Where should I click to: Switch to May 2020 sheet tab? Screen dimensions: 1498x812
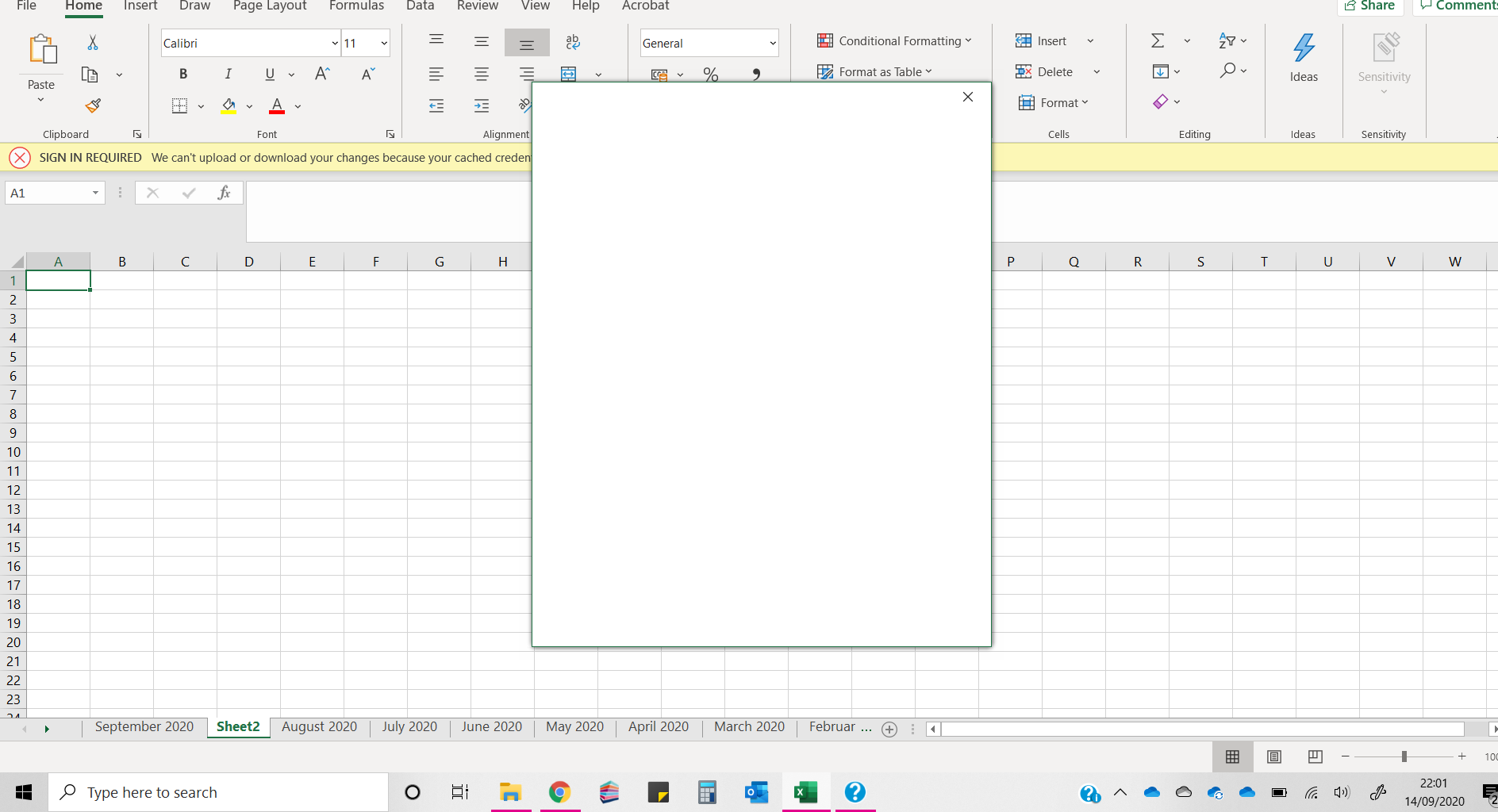click(x=574, y=726)
